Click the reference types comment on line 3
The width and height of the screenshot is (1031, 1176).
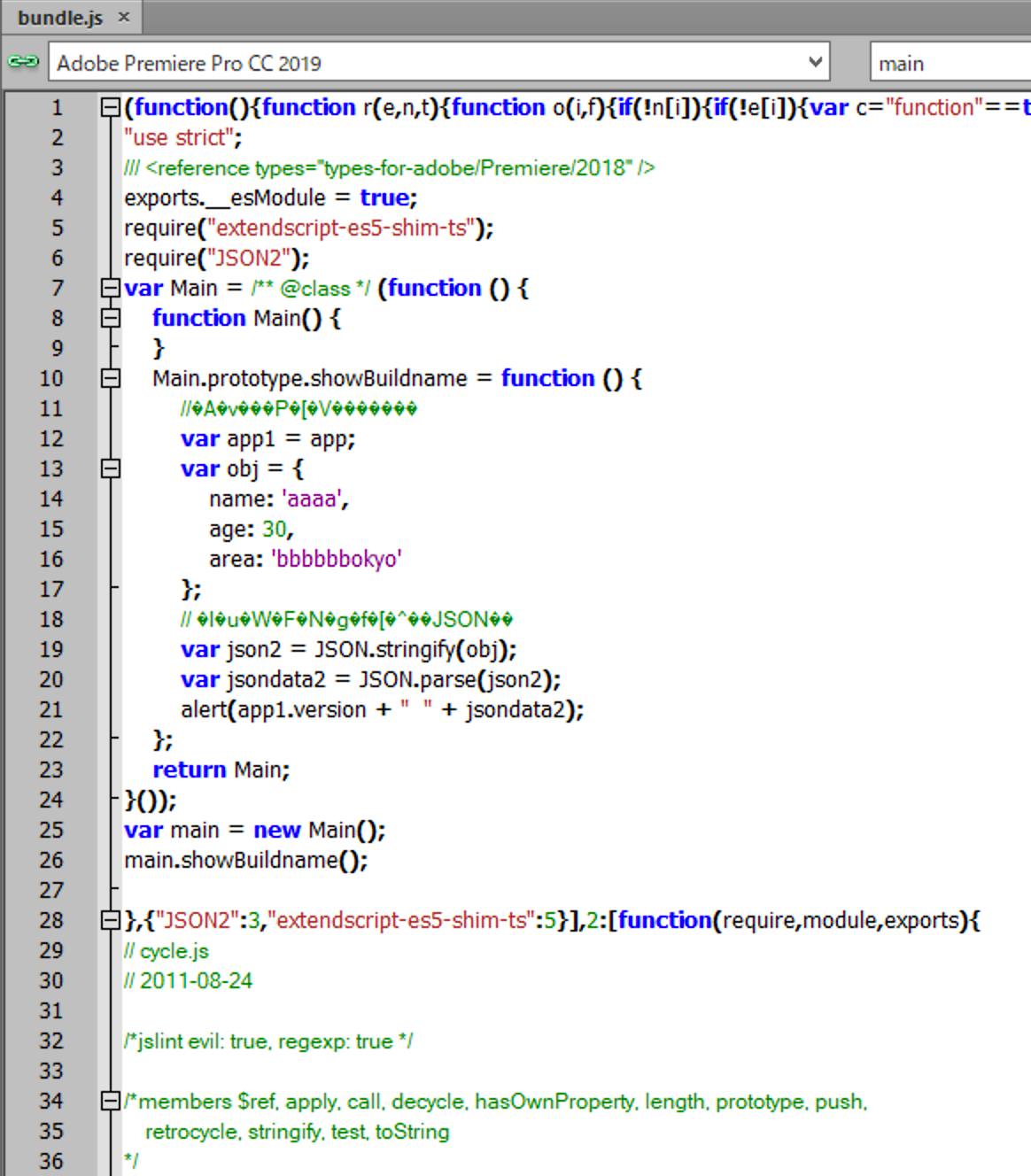coord(390,168)
